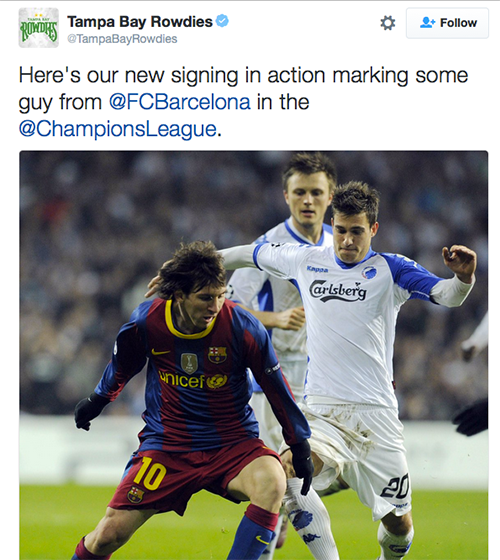Viewport: 500px width, 560px height.
Task: Open the gear settings menu
Action: (x=388, y=23)
